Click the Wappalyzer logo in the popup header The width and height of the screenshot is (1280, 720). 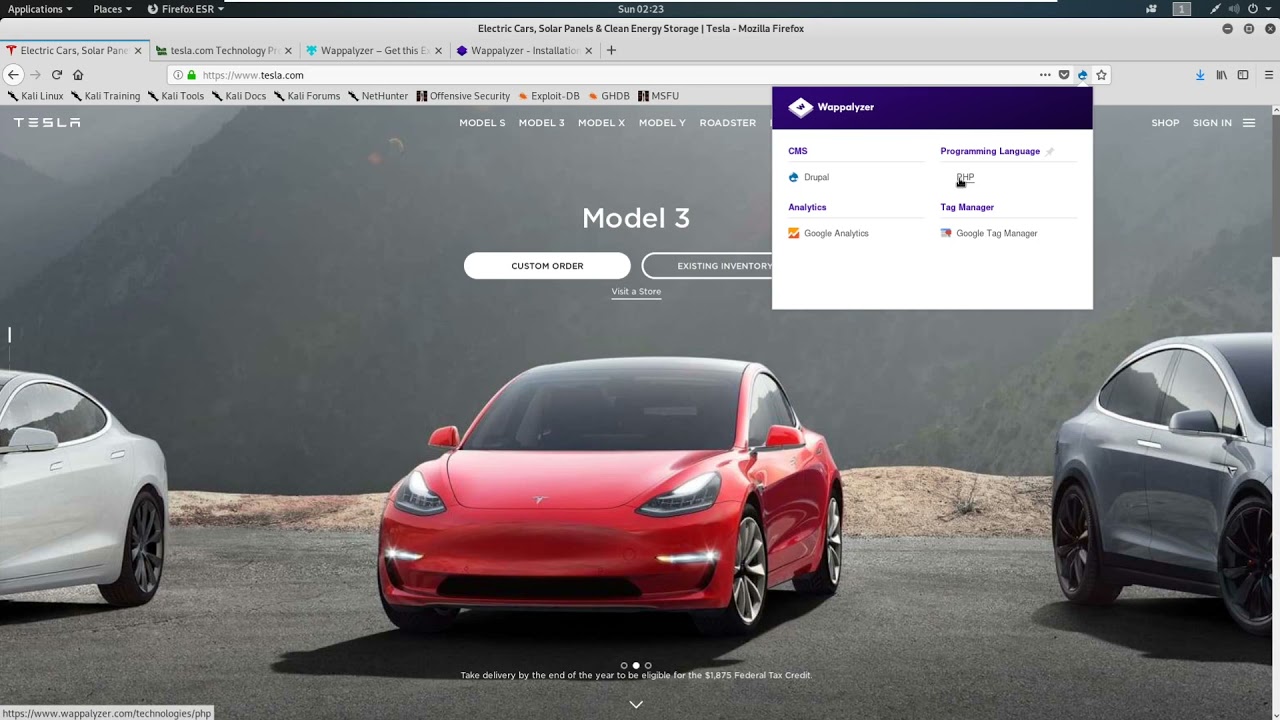click(831, 107)
